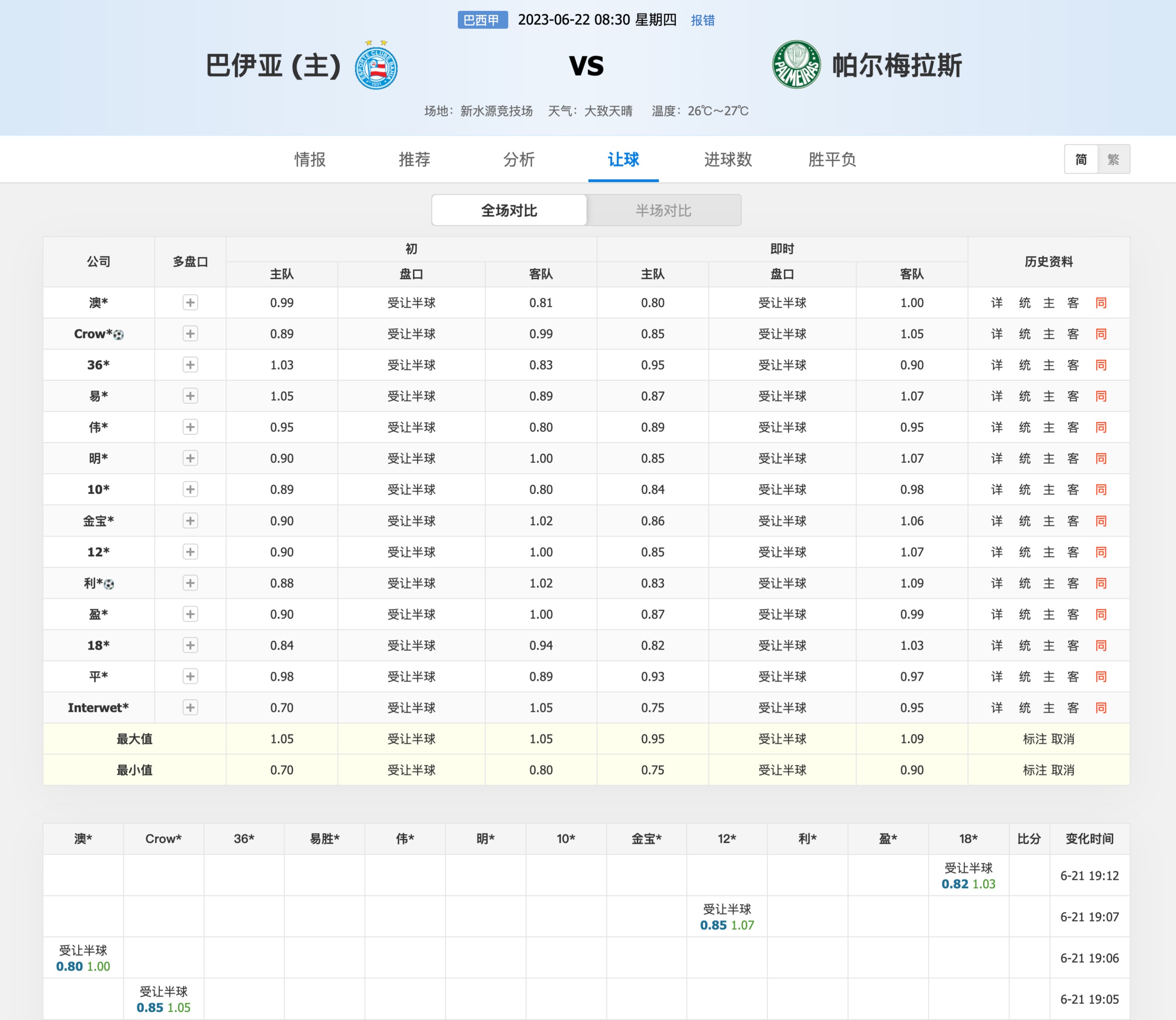Switch to Traditional Chinese 繁

(1113, 159)
